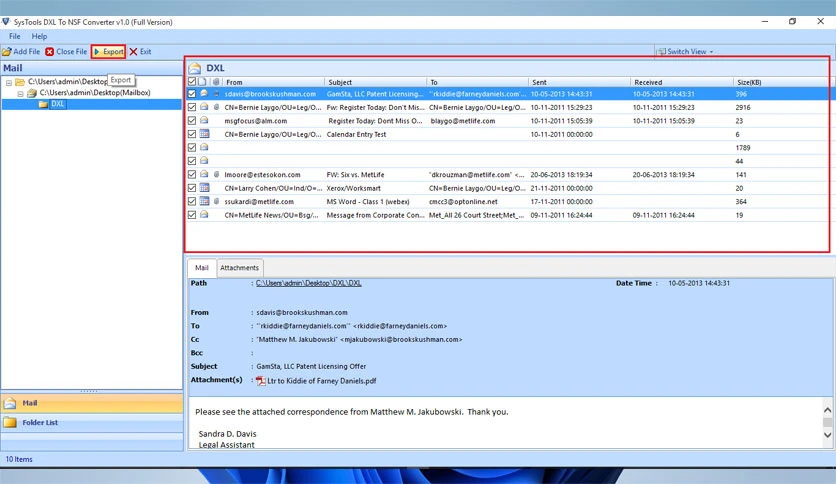Click envelope icon of MetLife News row
Viewport: 836px width, 484px height.
click(x=204, y=215)
